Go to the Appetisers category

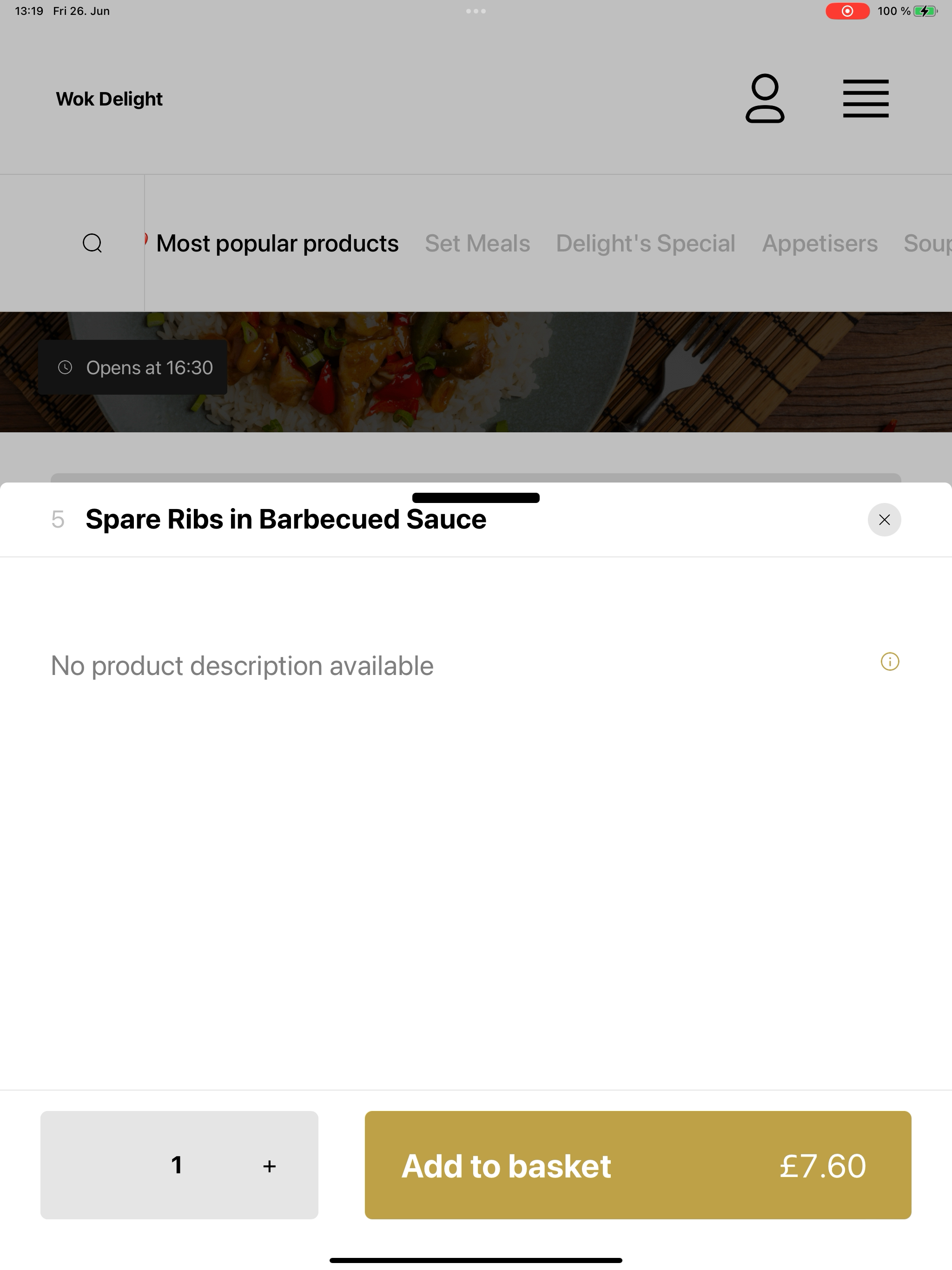tap(820, 244)
